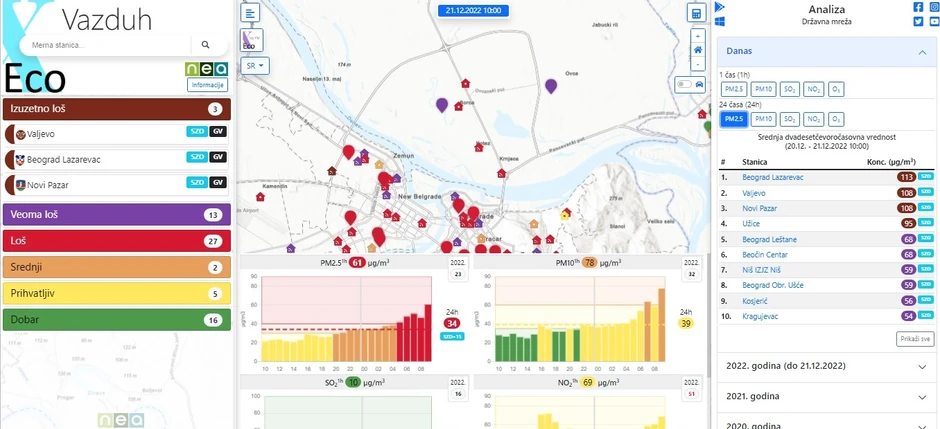Open the Twitter page icon
The width and height of the screenshot is (940, 429).
point(918,22)
